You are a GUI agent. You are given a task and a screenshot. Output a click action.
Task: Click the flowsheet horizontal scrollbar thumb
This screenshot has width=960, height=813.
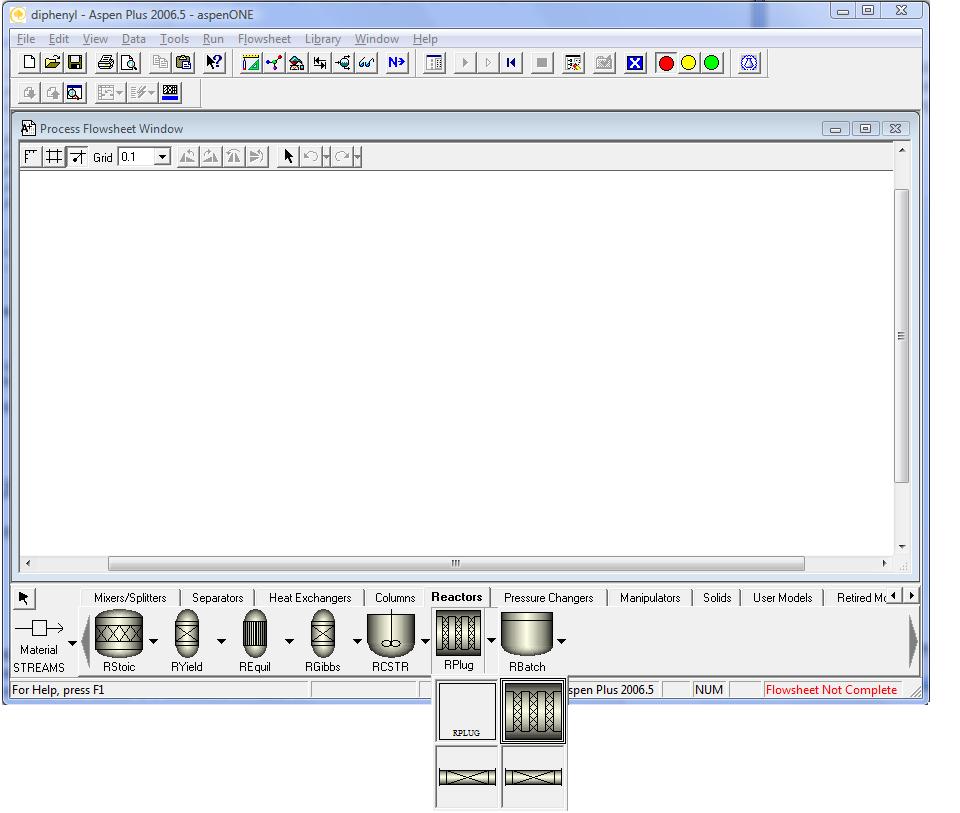(x=456, y=563)
